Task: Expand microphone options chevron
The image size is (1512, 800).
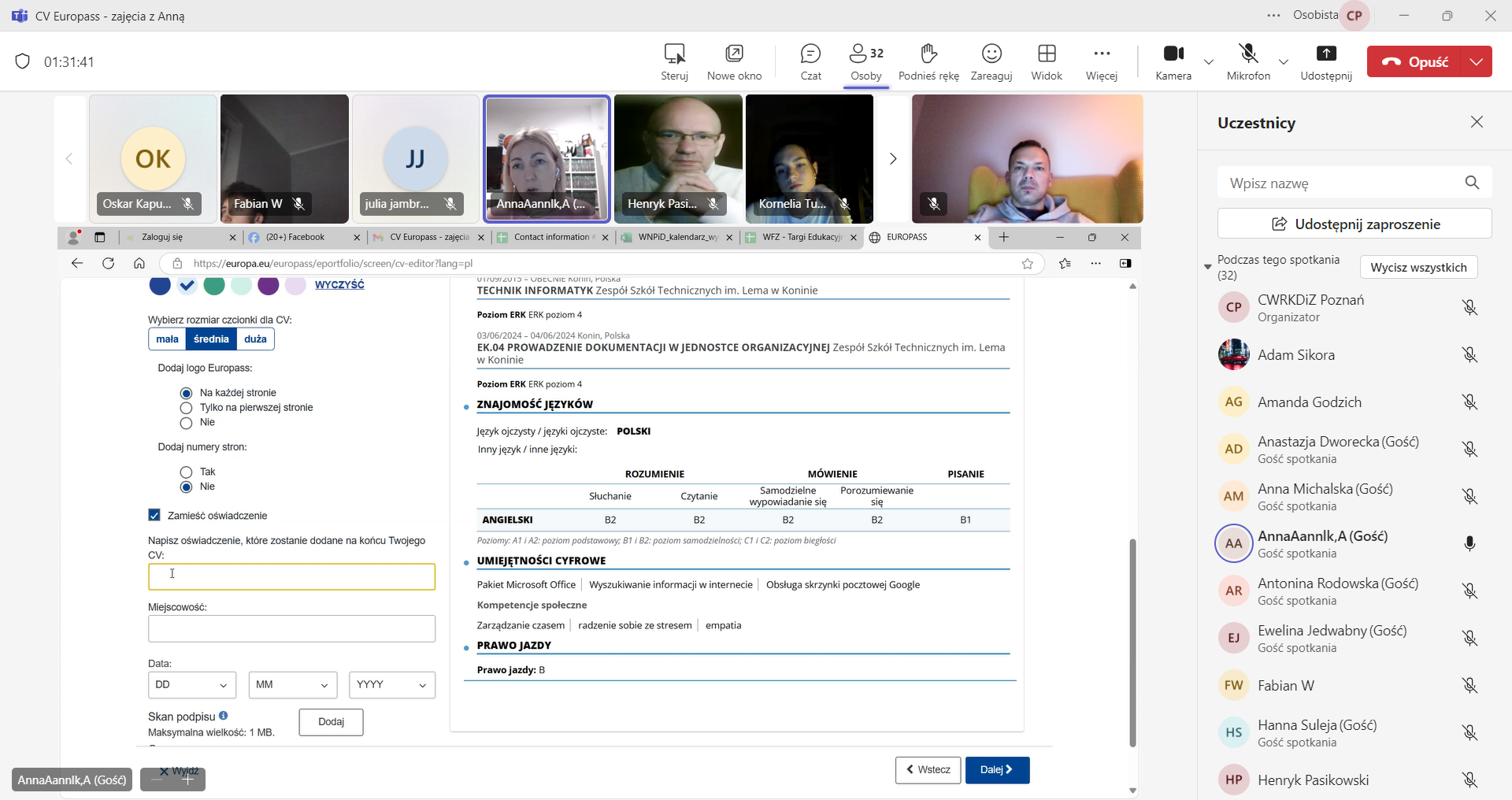Action: pos(1284,61)
